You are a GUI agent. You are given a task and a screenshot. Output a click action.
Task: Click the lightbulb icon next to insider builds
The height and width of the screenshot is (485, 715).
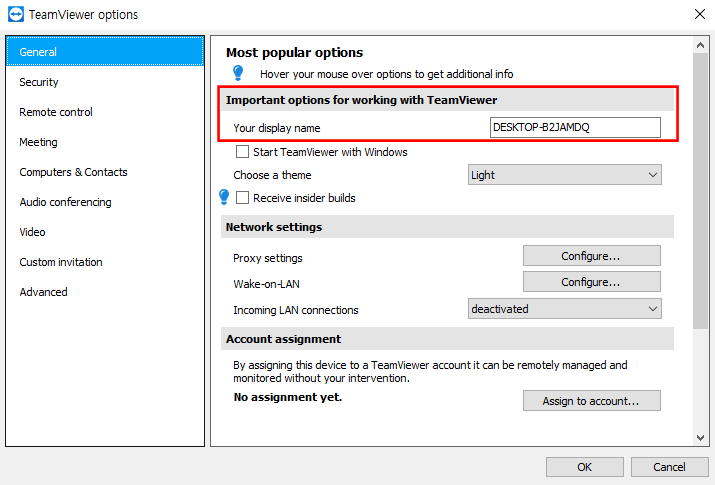point(224,197)
